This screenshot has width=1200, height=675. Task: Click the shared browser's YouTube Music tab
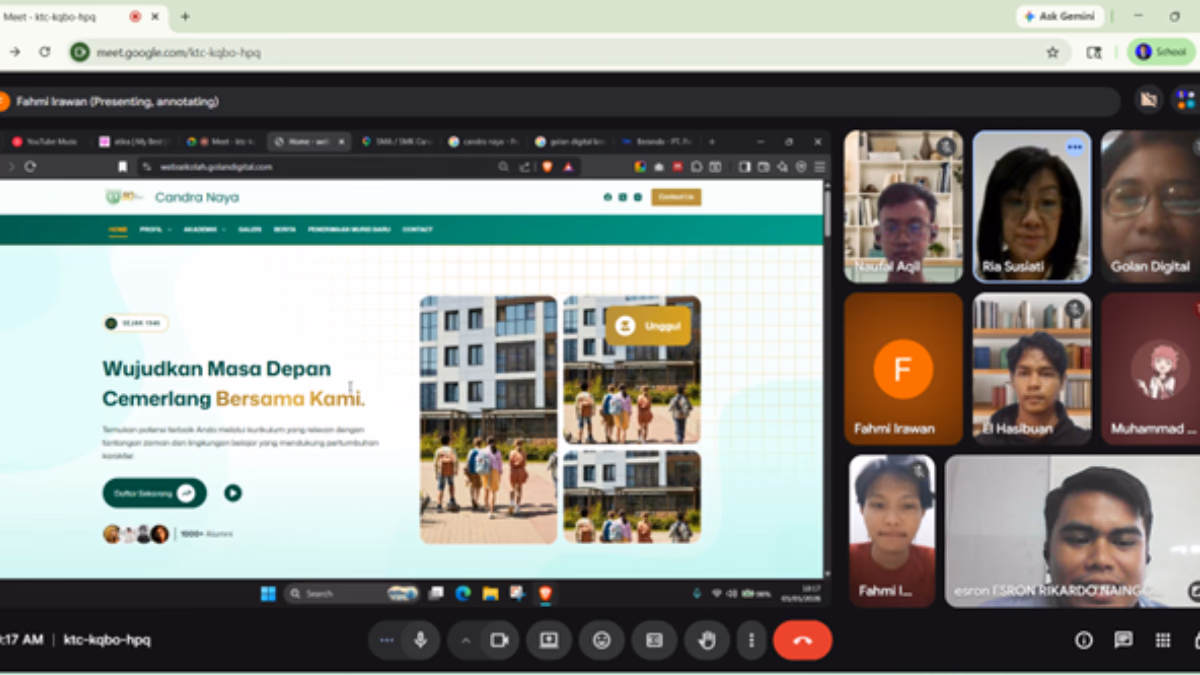pyautogui.click(x=45, y=142)
